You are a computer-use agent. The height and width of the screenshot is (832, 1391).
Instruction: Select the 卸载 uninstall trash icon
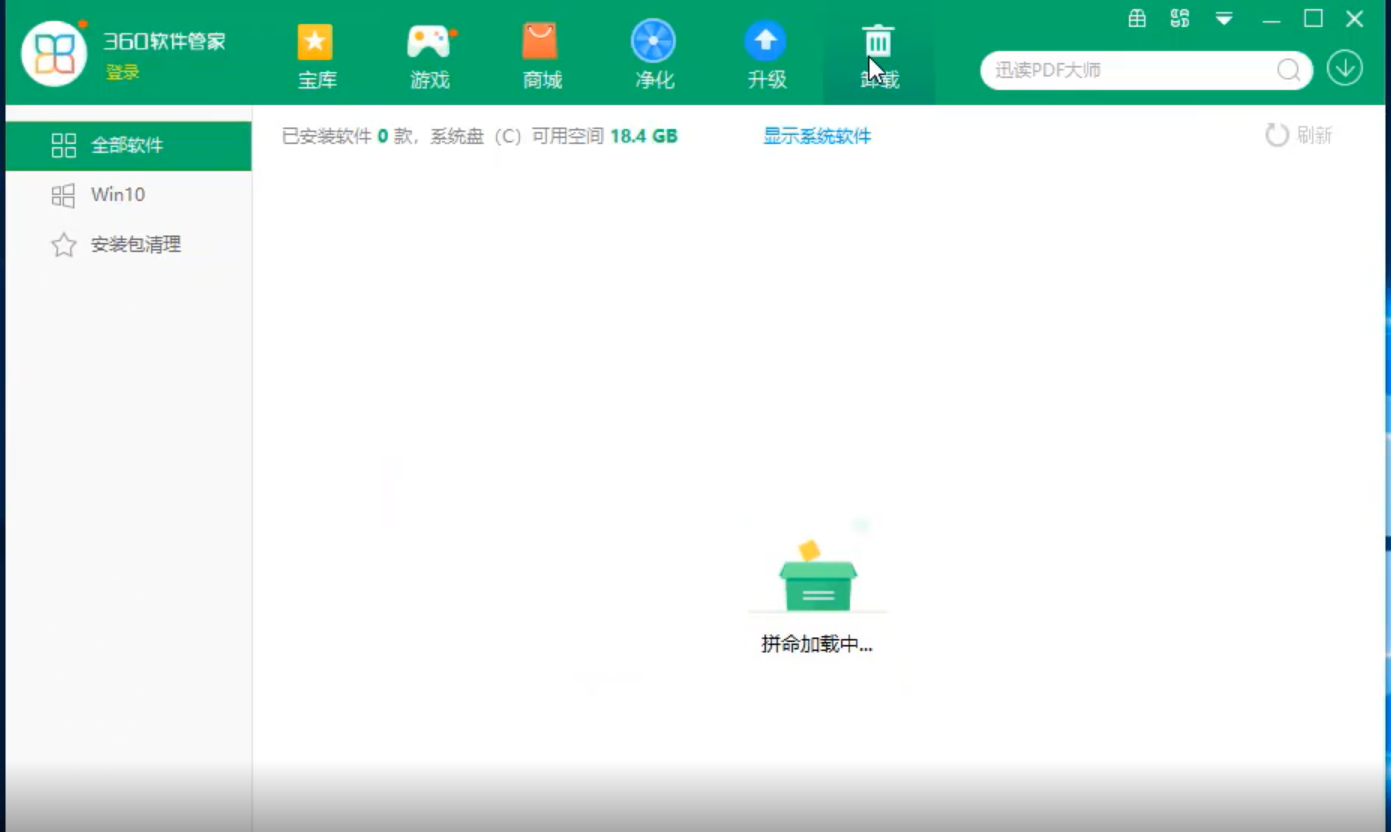coord(877,45)
